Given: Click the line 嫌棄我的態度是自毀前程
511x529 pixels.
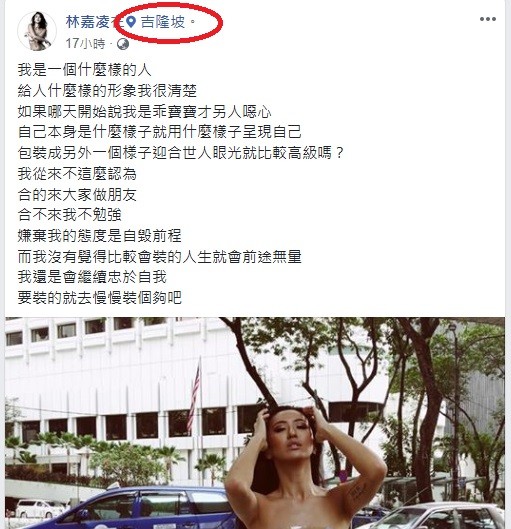Looking at the screenshot, I should [100, 236].
